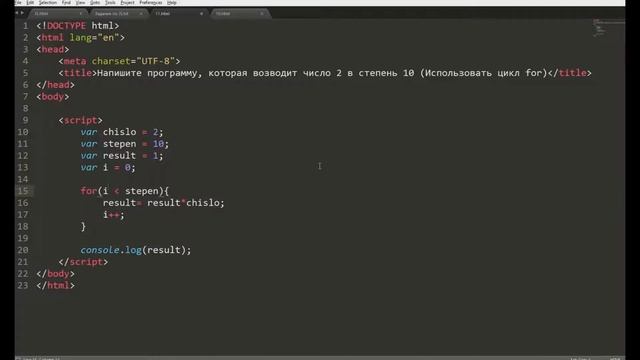Click the word 'программу' in the title
This screenshot has height=360, width=640.
(x=174, y=73)
